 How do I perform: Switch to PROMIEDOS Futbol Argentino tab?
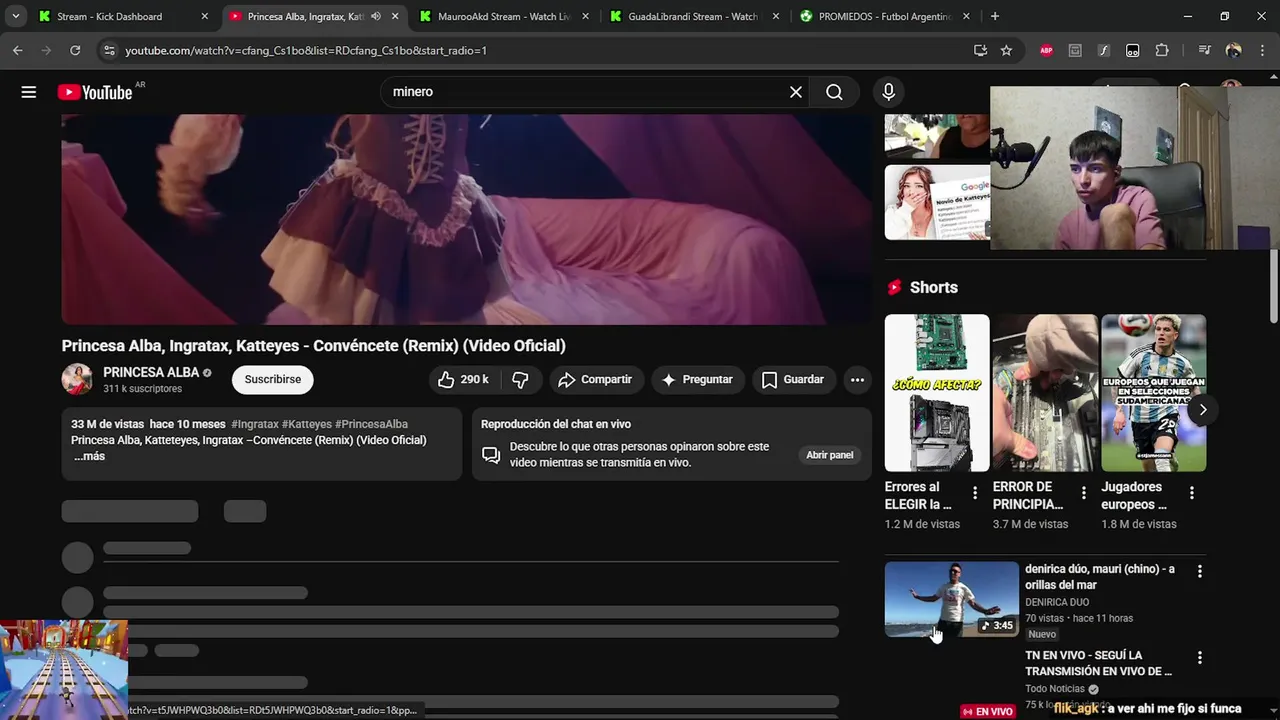[x=883, y=17]
